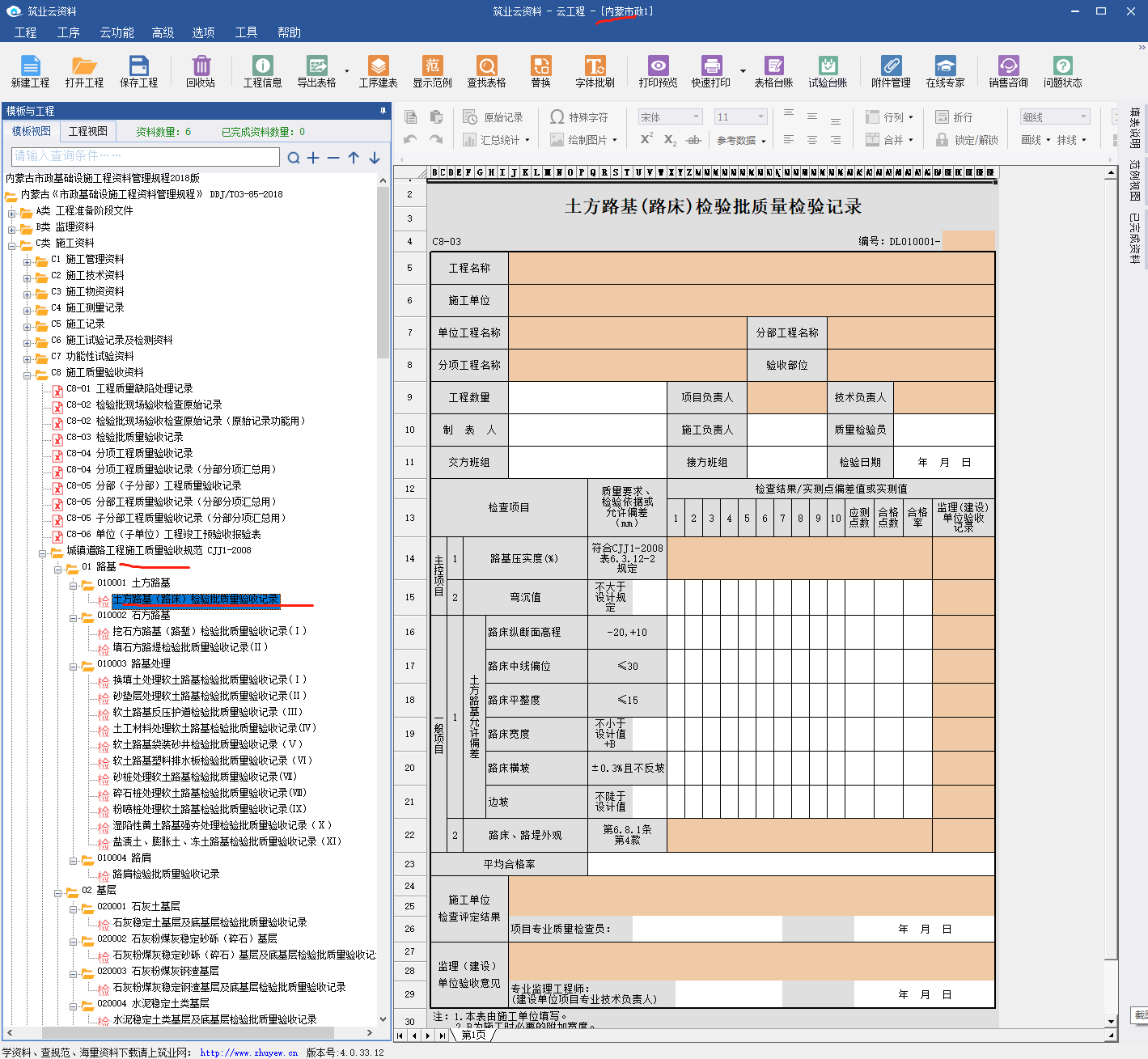Check 问题状态 issue status

[x=1062, y=71]
